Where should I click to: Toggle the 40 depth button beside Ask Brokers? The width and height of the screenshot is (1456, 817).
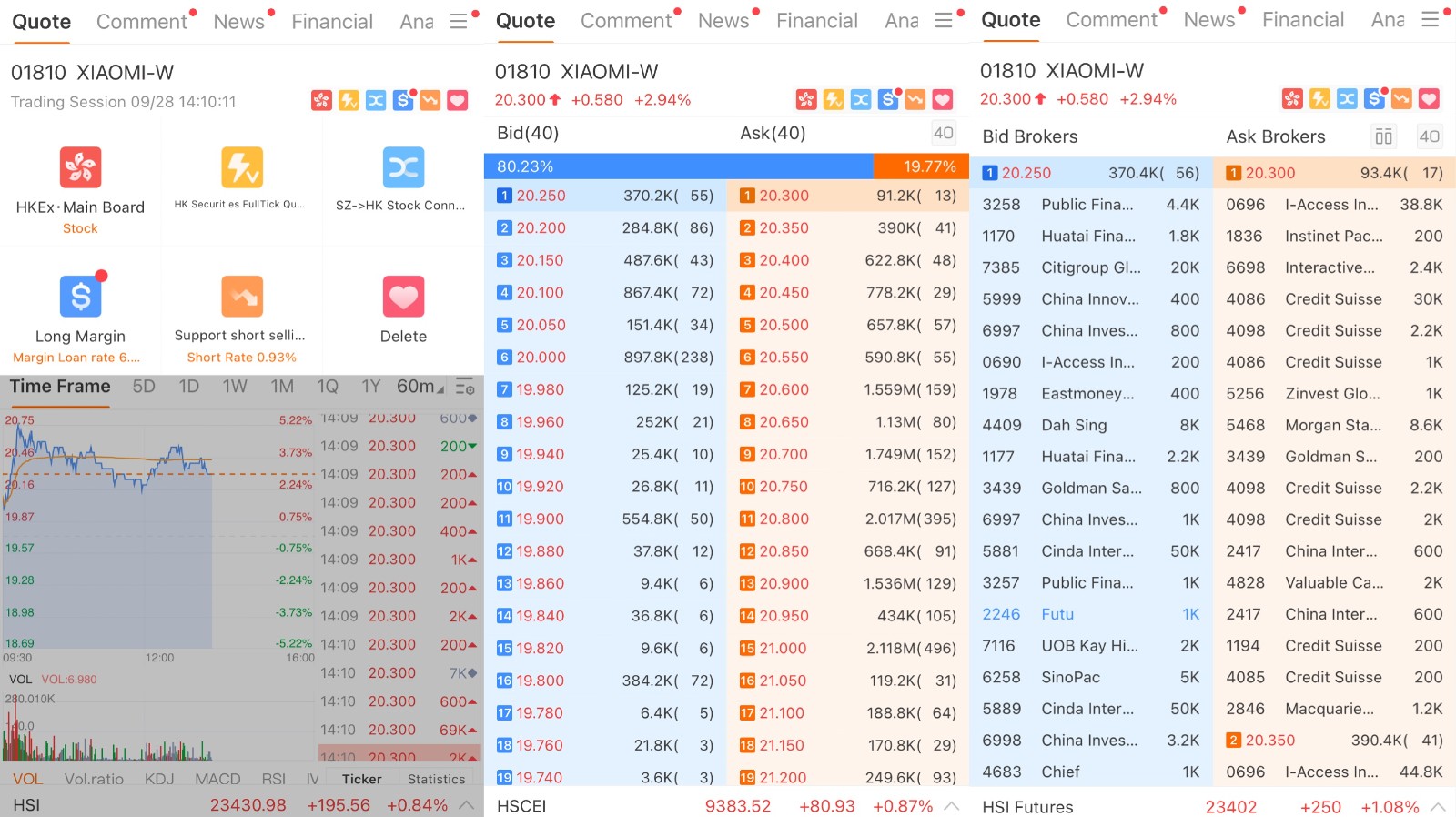[1430, 136]
